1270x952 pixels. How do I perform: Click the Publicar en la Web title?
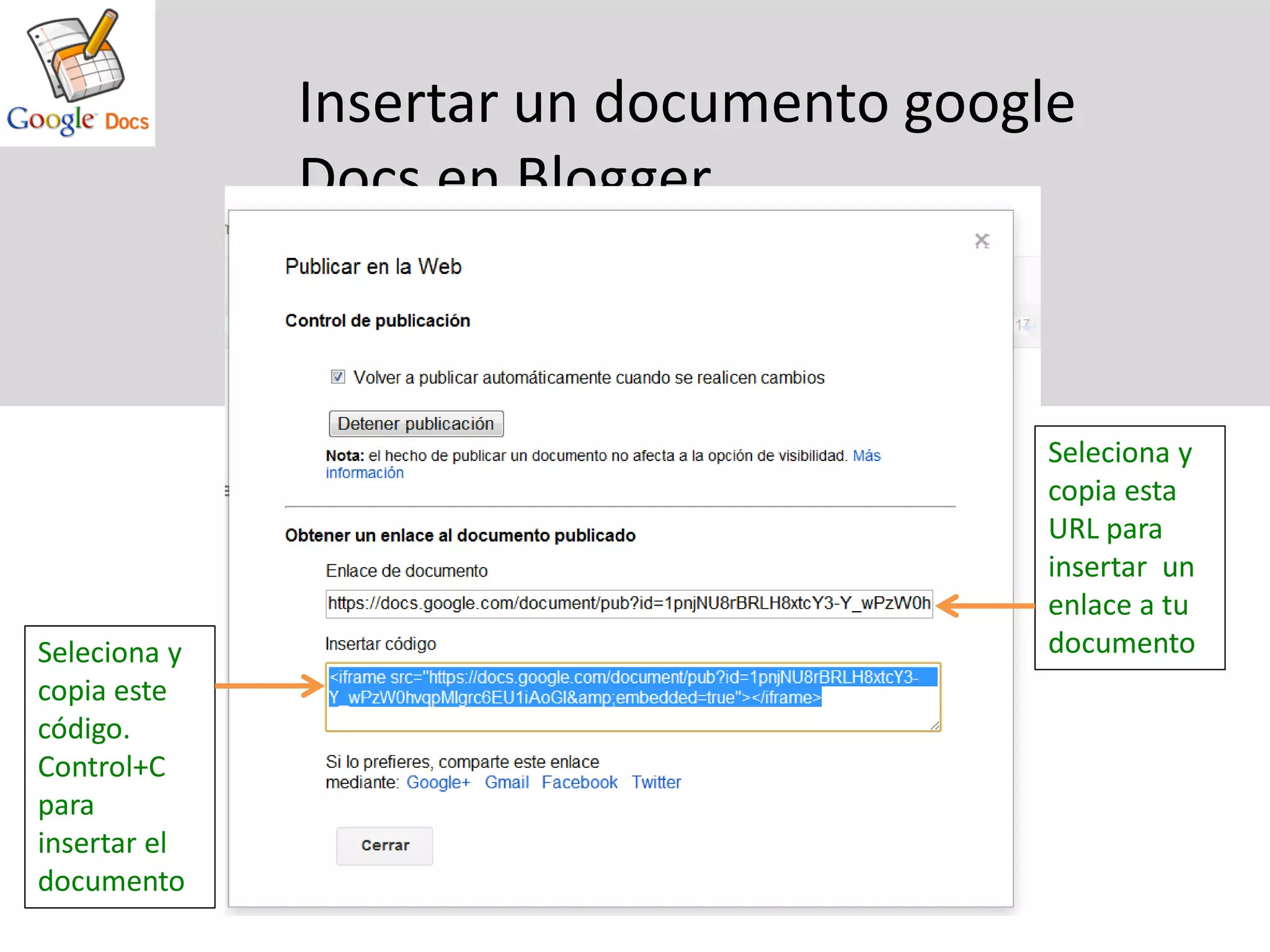373,267
